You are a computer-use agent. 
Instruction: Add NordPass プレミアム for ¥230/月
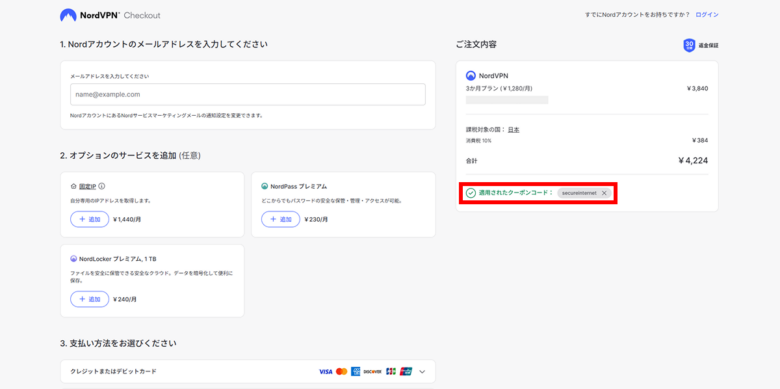(x=281, y=219)
